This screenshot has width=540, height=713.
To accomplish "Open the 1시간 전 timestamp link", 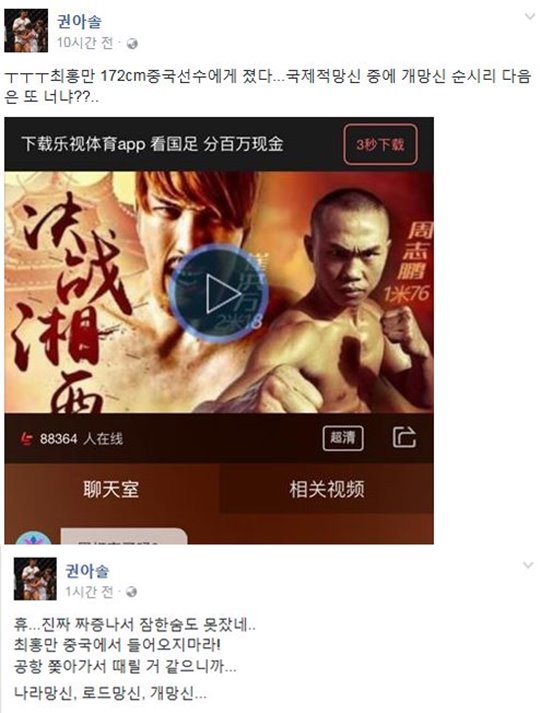I will tap(89, 592).
